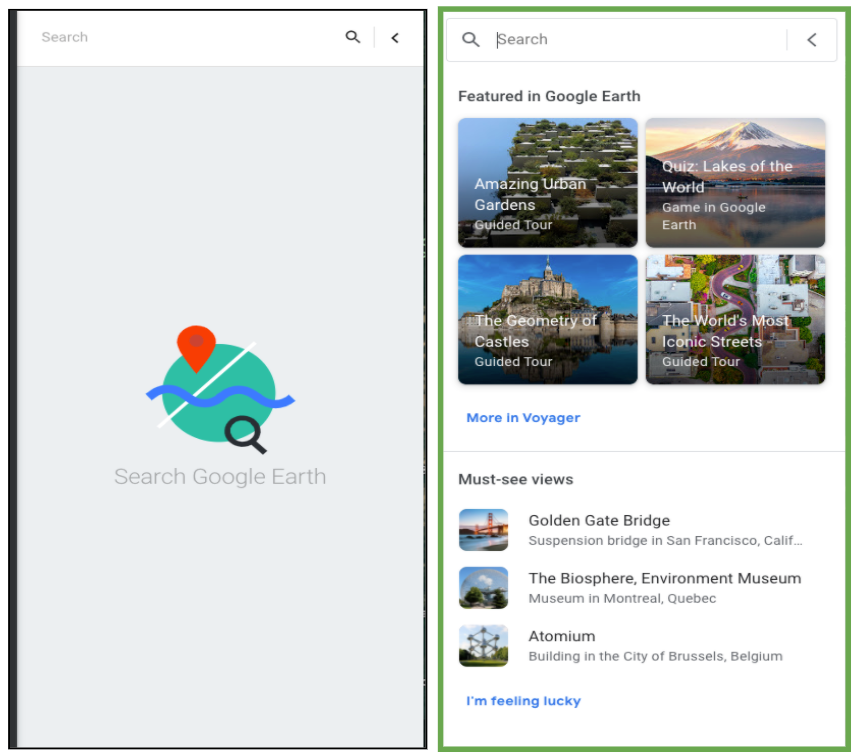
Task: Click the magnifier icon in the left panel
Action: pyautogui.click(x=352, y=37)
